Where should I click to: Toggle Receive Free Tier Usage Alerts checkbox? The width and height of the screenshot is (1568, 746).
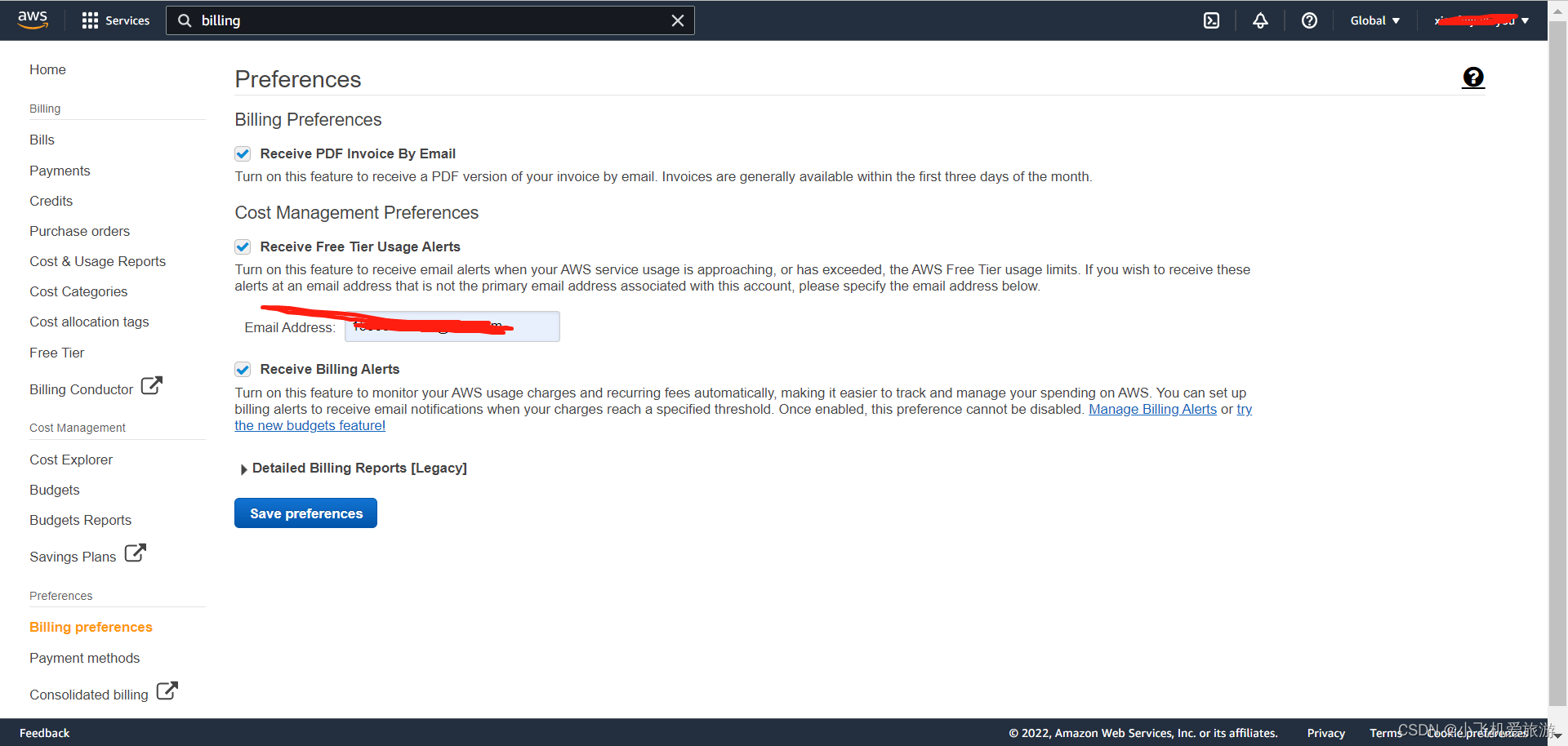[x=243, y=246]
